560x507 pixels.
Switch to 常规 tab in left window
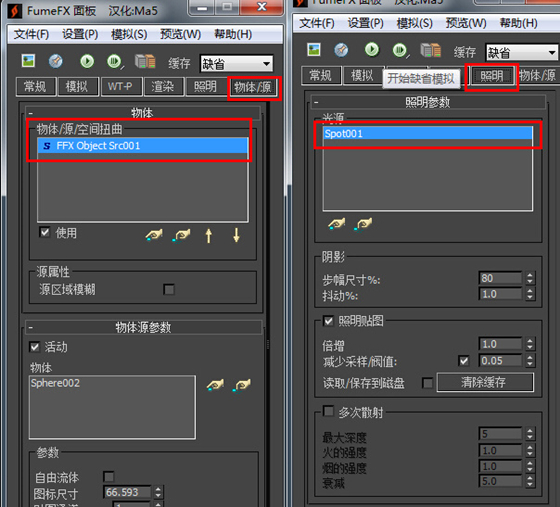[x=35, y=87]
